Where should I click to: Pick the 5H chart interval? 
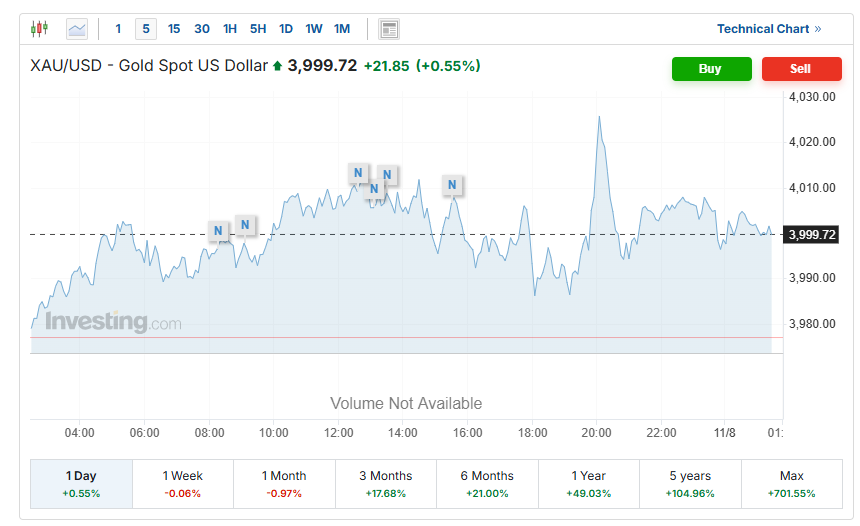pyautogui.click(x=258, y=29)
